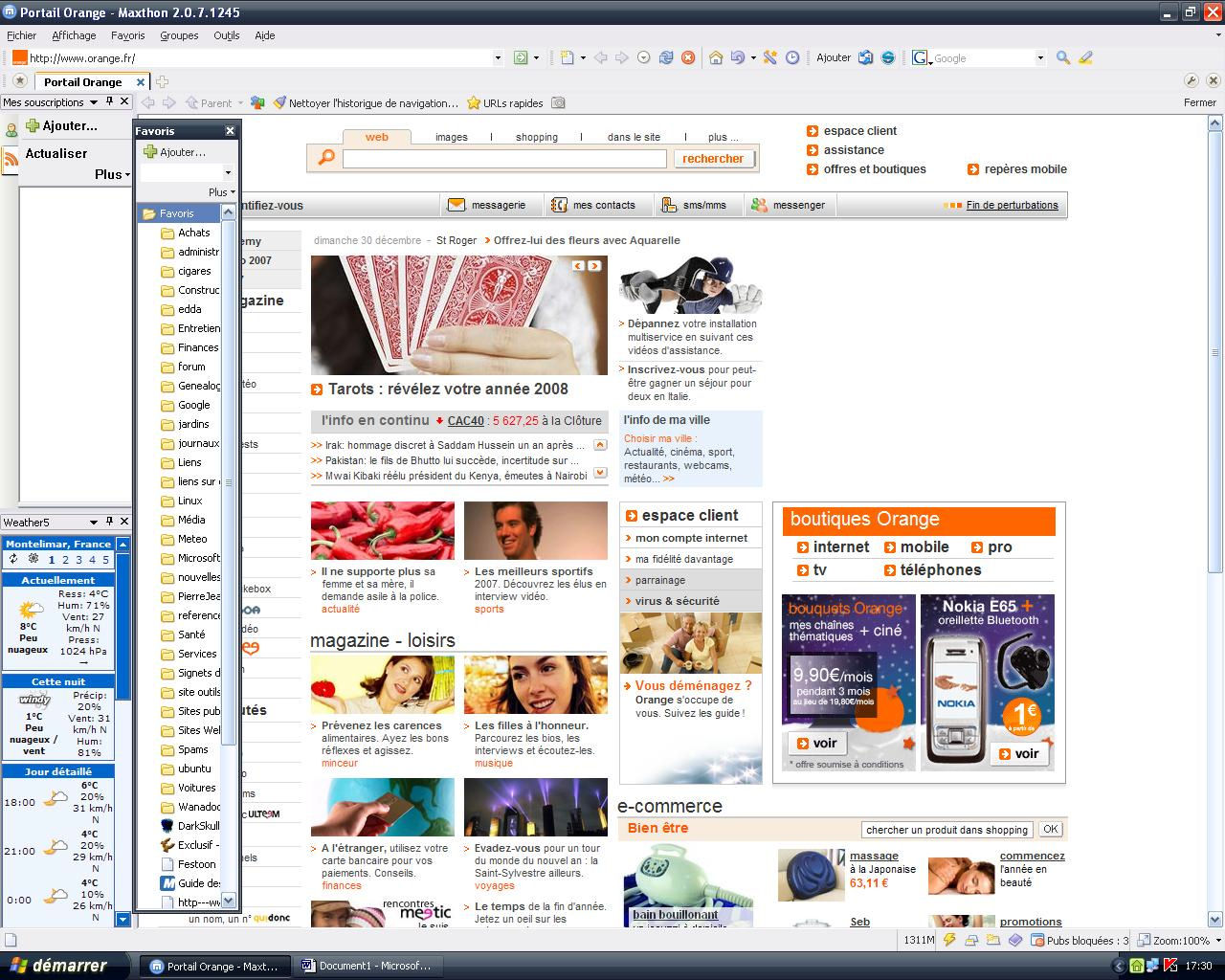Click the Go button beside address bar
Screen dimensions: 1225x980
click(x=521, y=57)
